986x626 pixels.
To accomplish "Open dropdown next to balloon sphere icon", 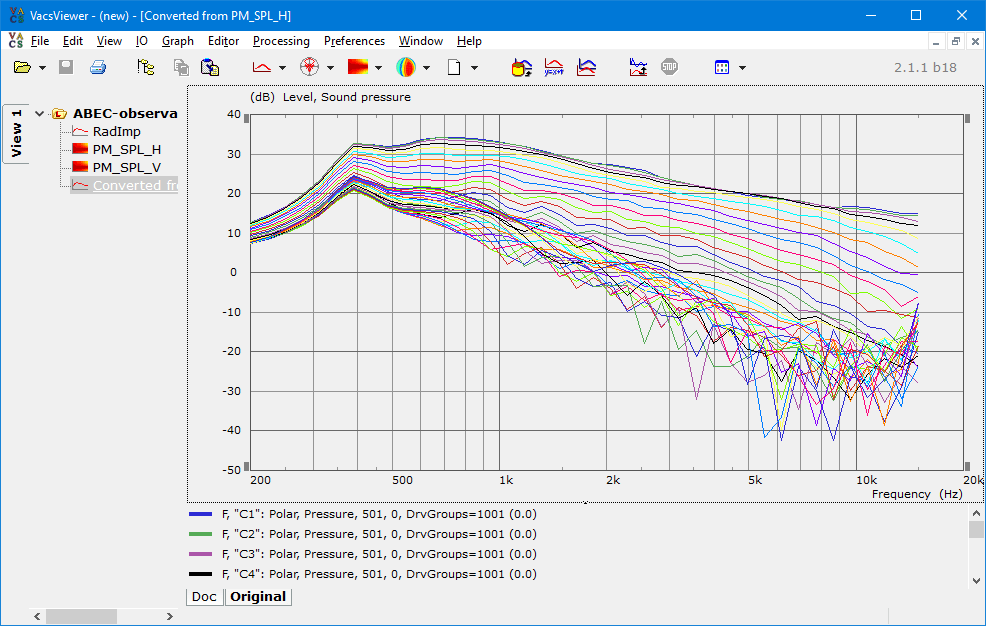I will [x=426, y=68].
